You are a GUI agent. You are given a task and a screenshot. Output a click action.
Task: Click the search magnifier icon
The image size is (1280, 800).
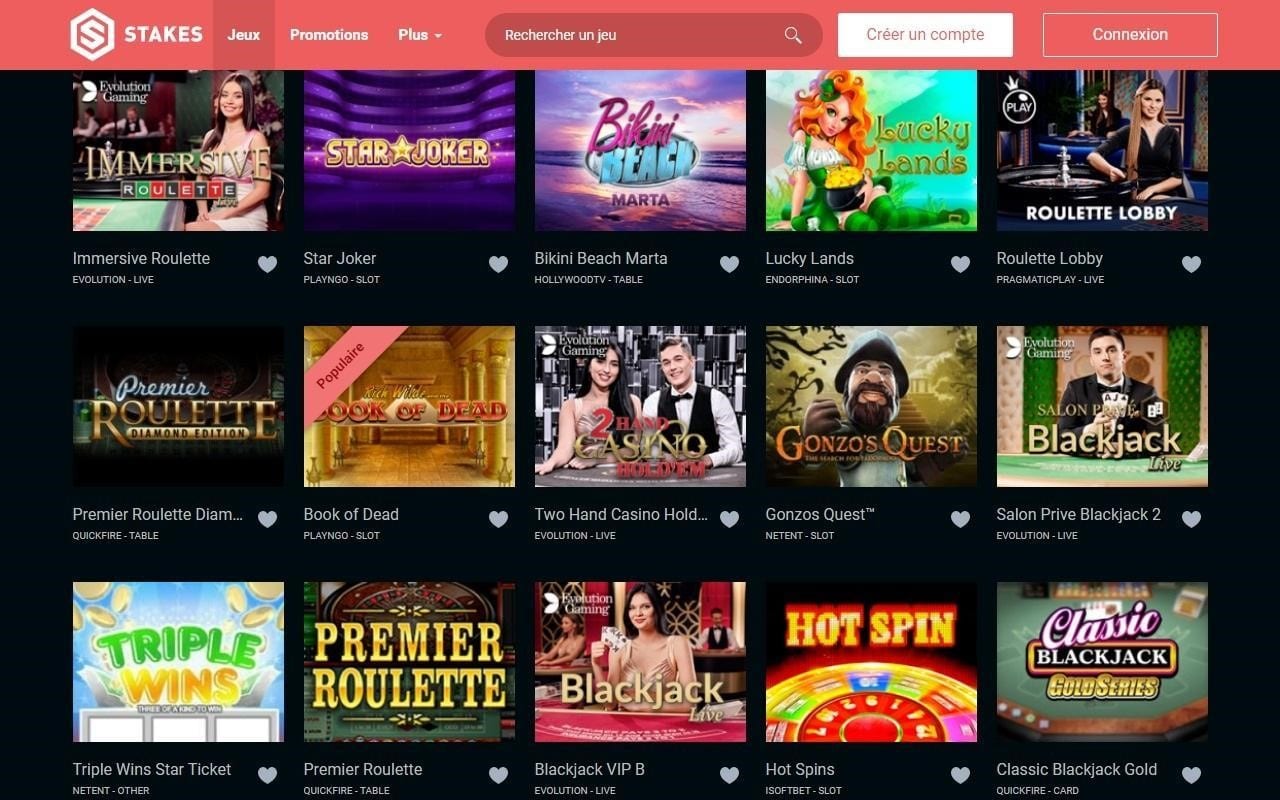[793, 35]
